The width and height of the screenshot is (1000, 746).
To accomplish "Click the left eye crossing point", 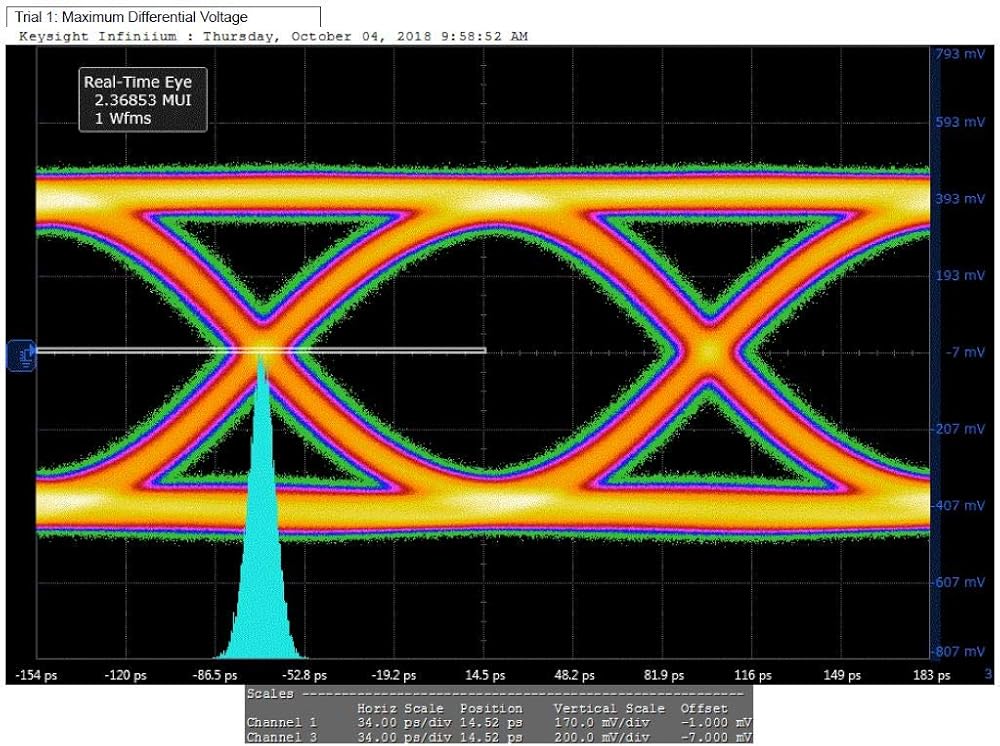I will 262,350.
